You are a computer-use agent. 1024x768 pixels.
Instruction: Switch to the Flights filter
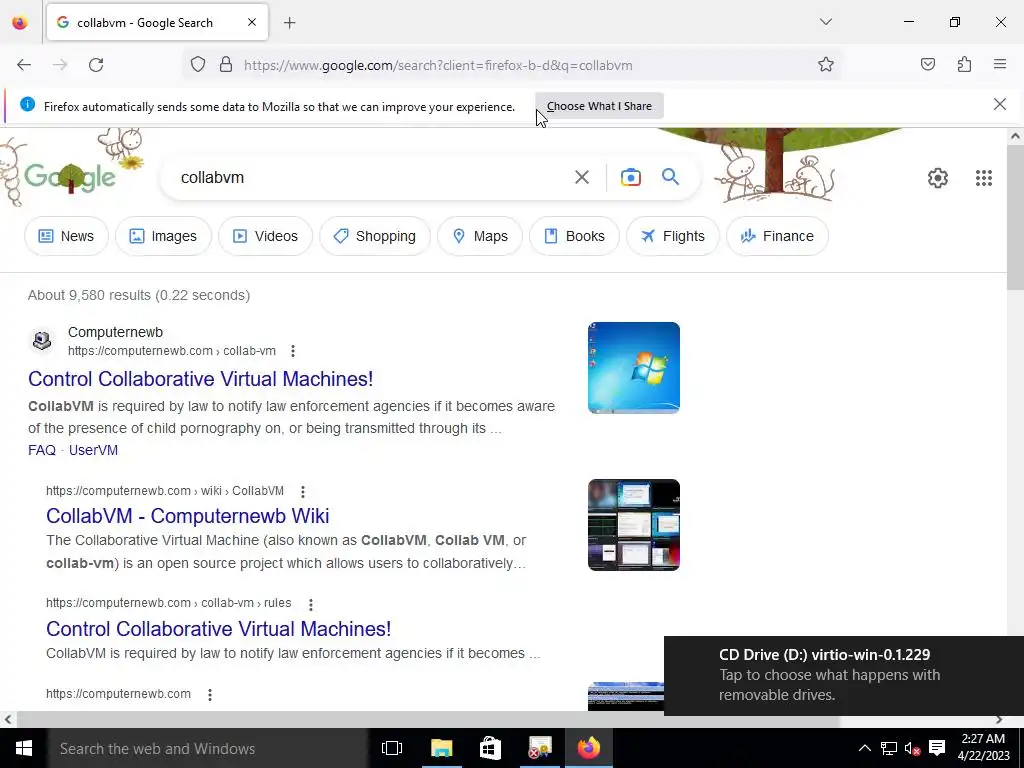673,236
